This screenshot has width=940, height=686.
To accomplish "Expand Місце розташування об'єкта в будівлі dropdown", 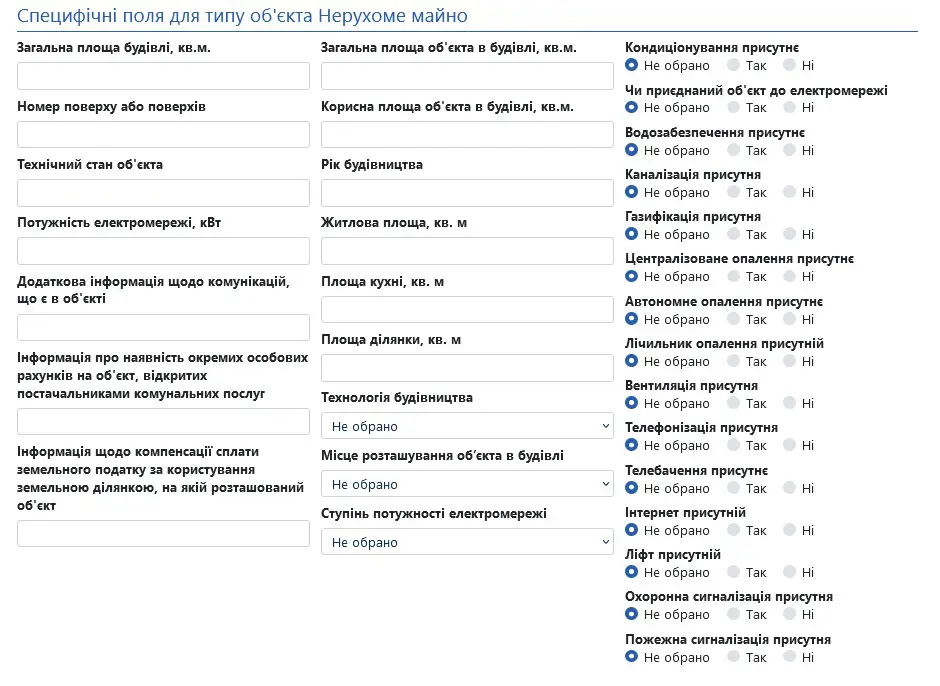I will [467, 484].
